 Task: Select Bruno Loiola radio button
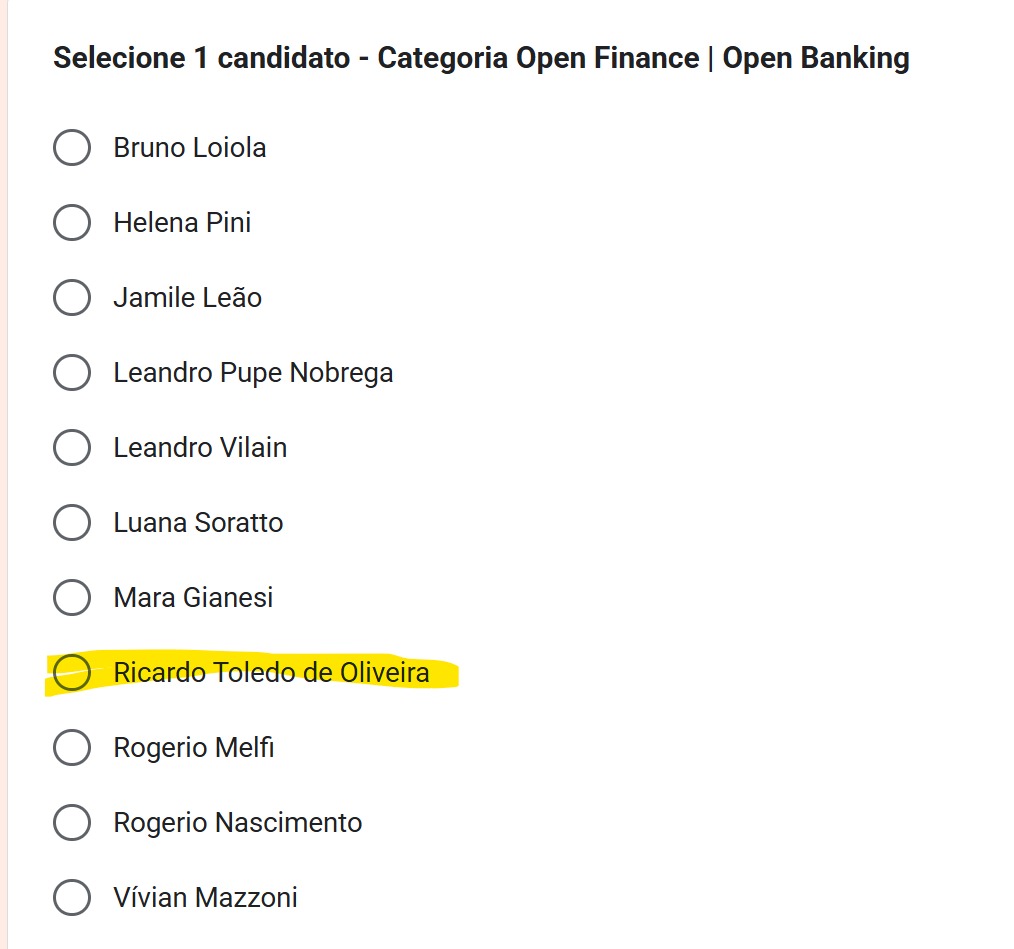(72, 148)
